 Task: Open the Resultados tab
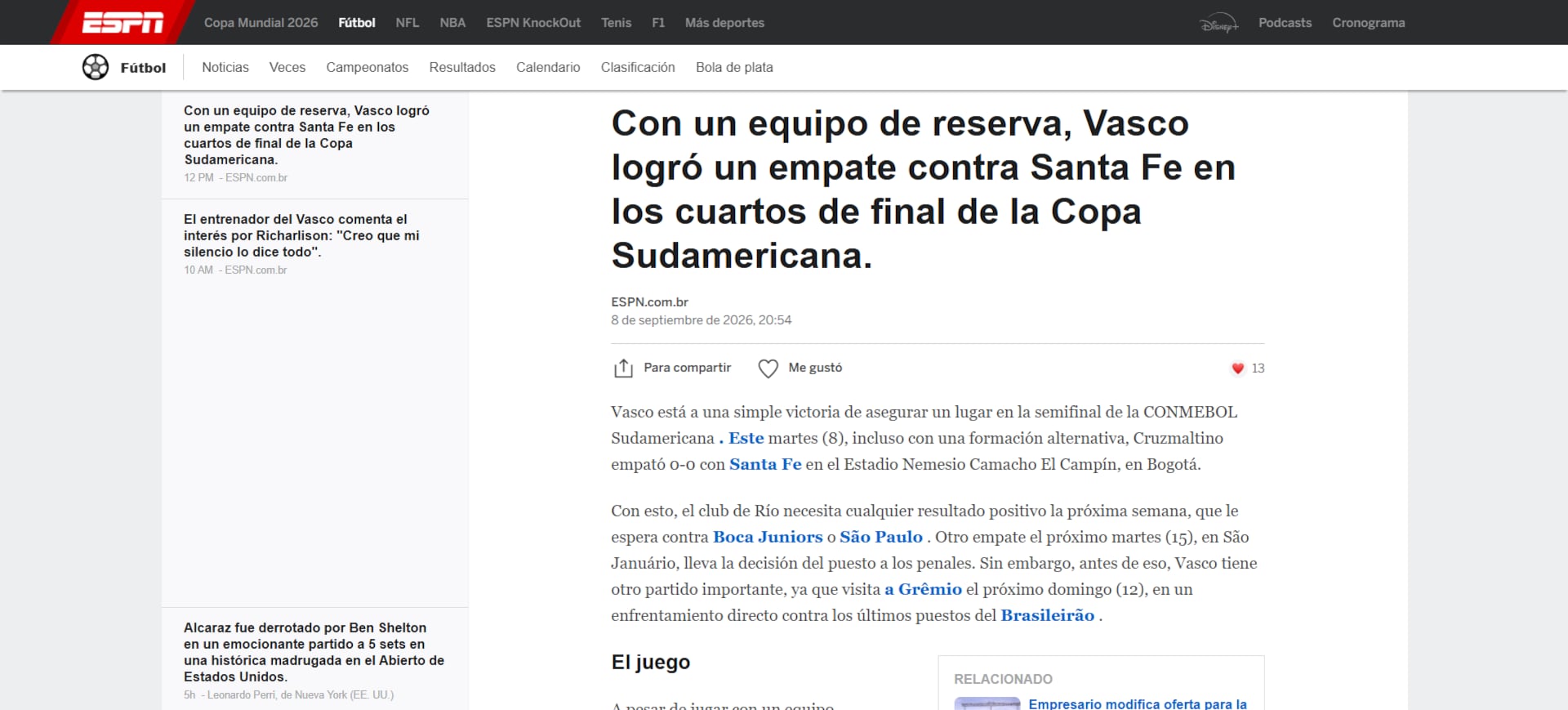[462, 67]
